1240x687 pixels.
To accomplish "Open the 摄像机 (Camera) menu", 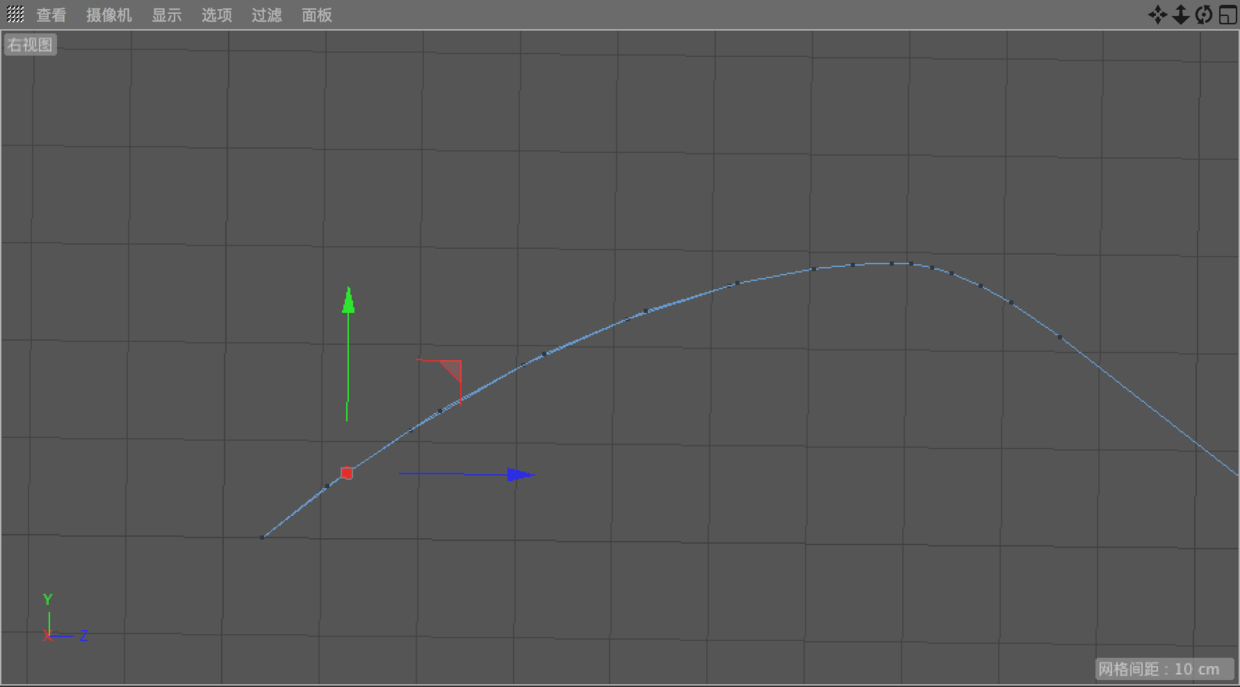I will (x=109, y=15).
